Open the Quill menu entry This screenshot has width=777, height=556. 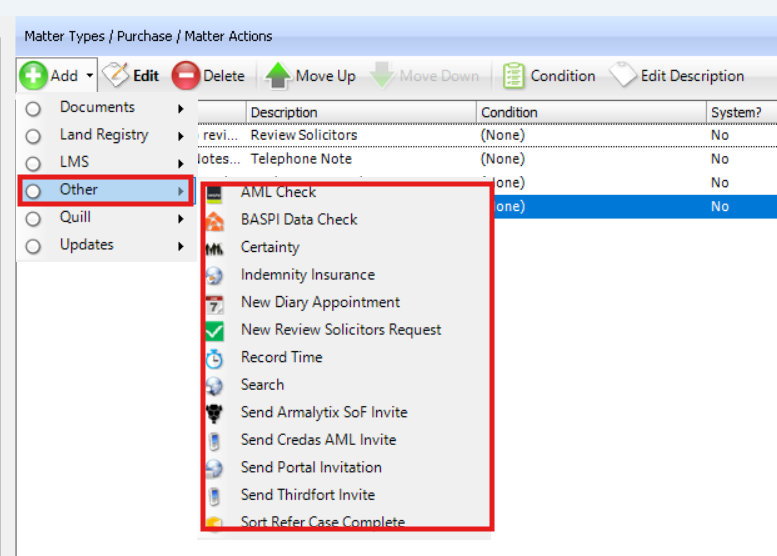tap(106, 218)
